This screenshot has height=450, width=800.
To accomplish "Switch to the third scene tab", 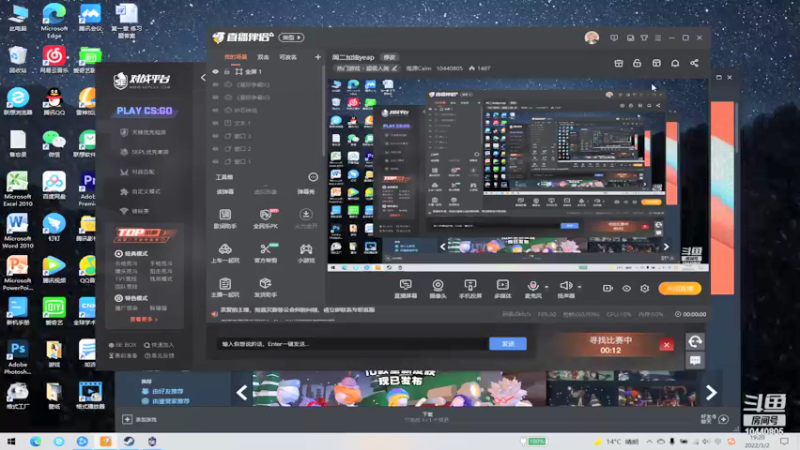I will click(x=288, y=57).
